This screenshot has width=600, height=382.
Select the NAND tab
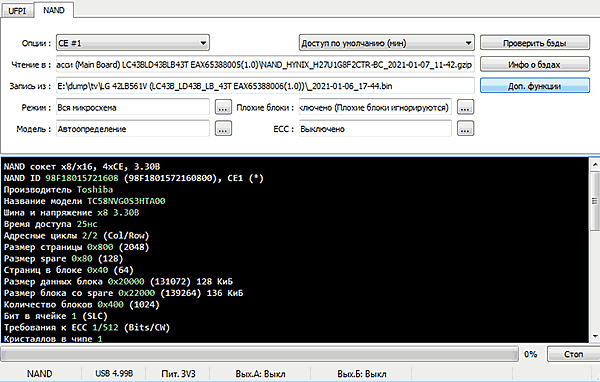point(54,10)
